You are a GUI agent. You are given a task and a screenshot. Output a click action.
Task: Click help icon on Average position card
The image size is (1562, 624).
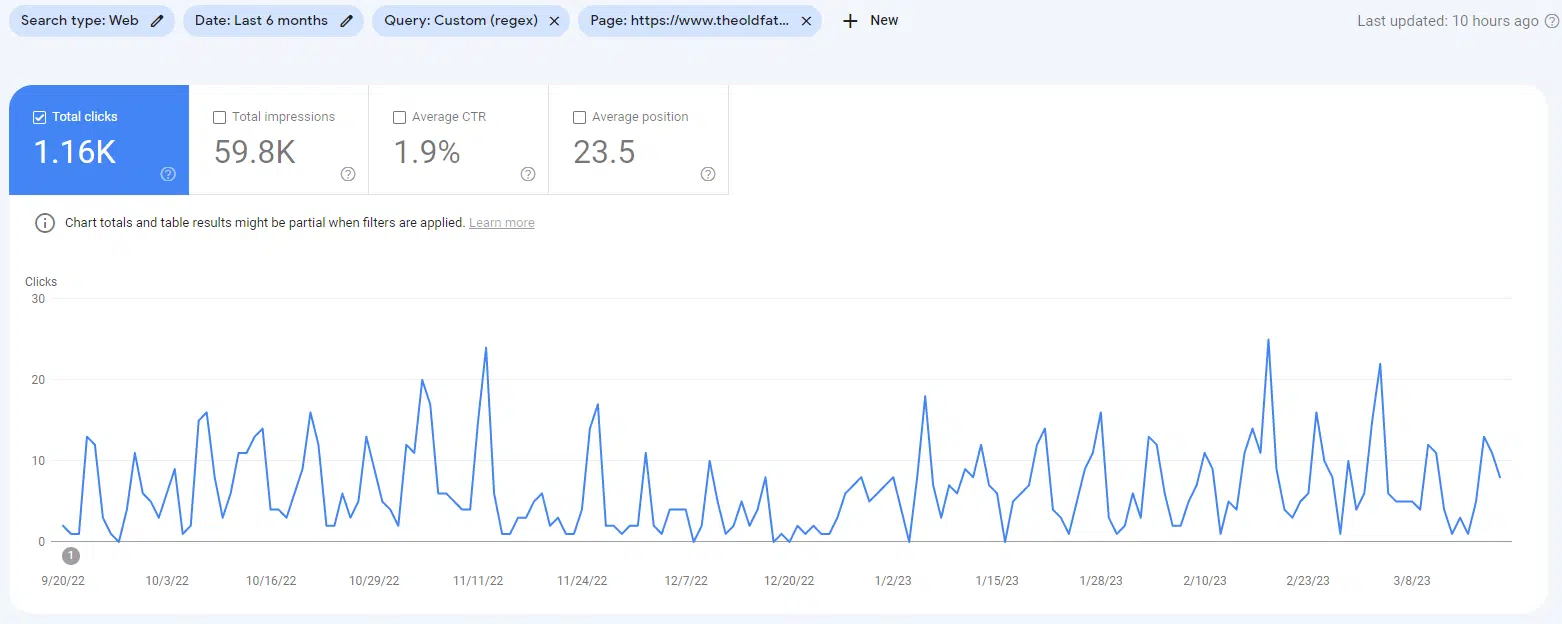(x=708, y=174)
